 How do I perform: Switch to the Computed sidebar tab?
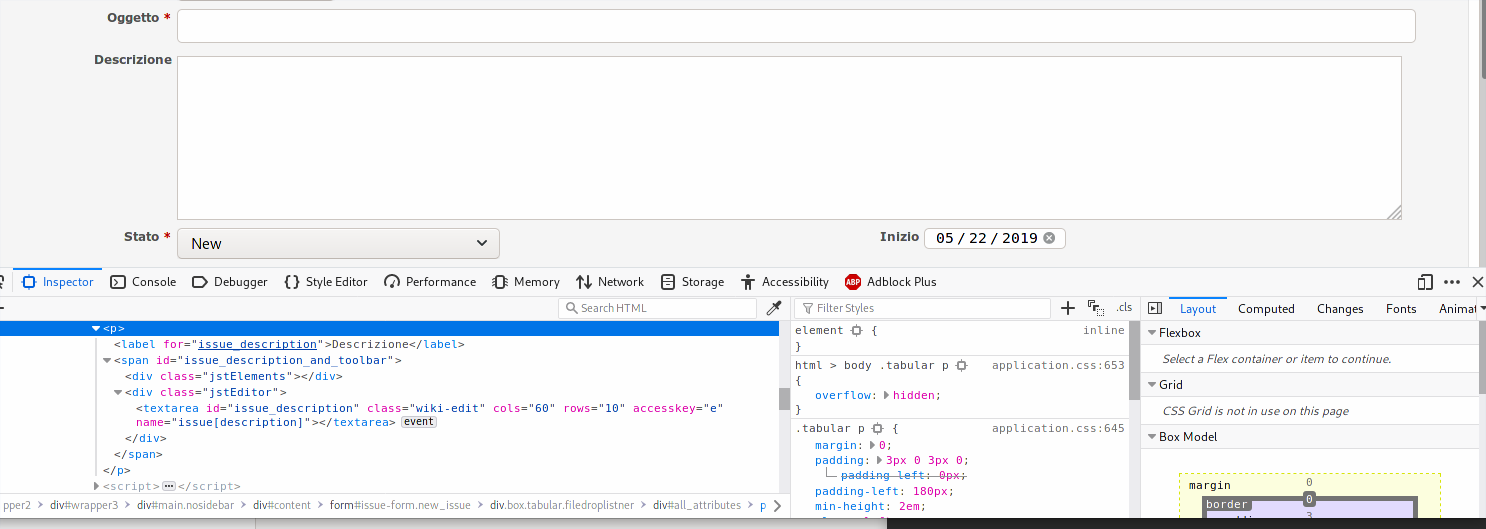click(x=1266, y=309)
